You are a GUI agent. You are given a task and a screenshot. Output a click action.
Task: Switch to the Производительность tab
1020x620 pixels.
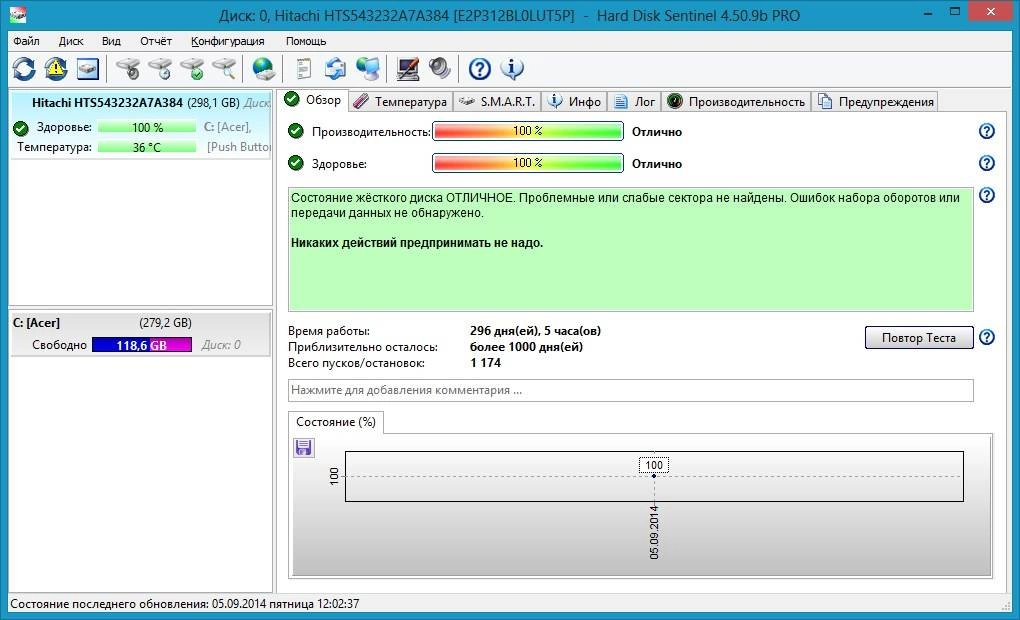(x=736, y=101)
